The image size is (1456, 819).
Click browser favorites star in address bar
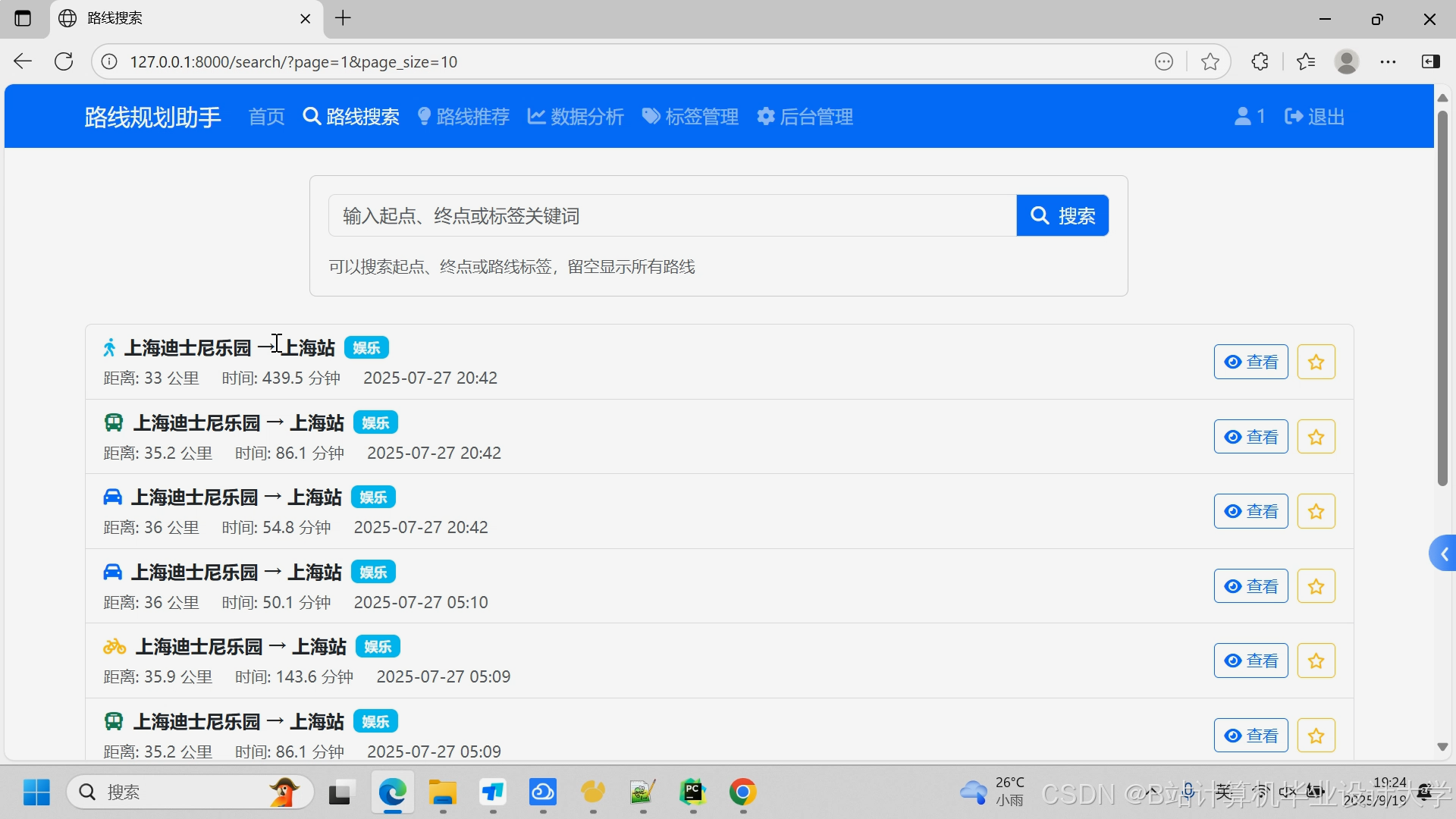click(1210, 62)
